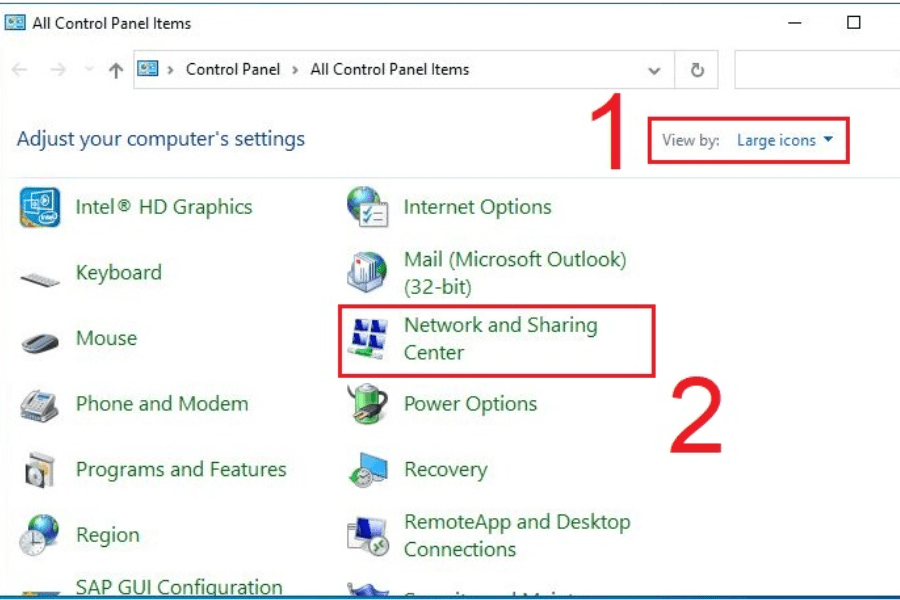Image resolution: width=900 pixels, height=600 pixels.
Task: Click Control Panel in the breadcrumb path
Action: click(233, 70)
